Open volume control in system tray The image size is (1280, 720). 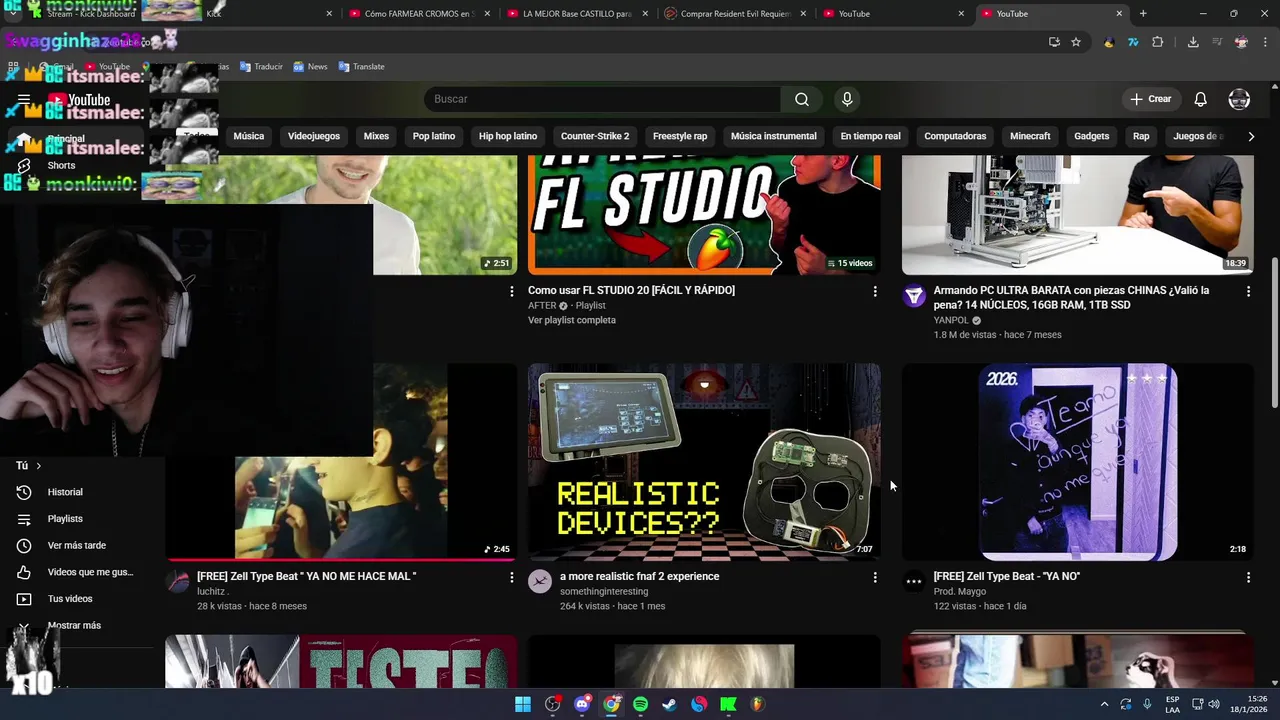pos(1213,704)
